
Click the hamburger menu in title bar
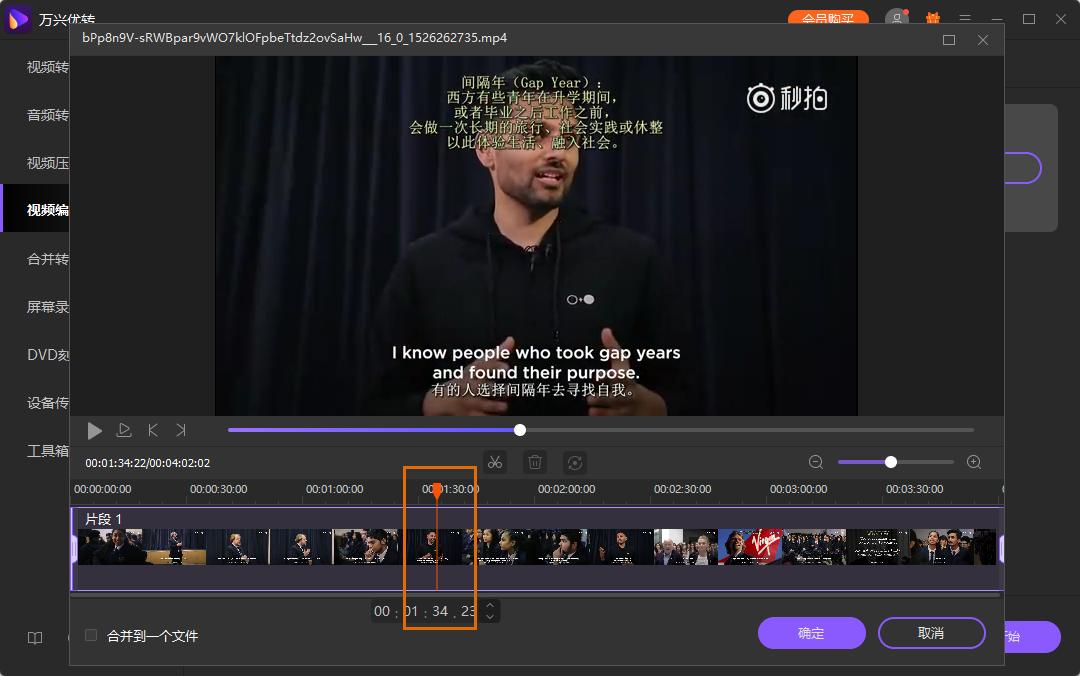[964, 19]
